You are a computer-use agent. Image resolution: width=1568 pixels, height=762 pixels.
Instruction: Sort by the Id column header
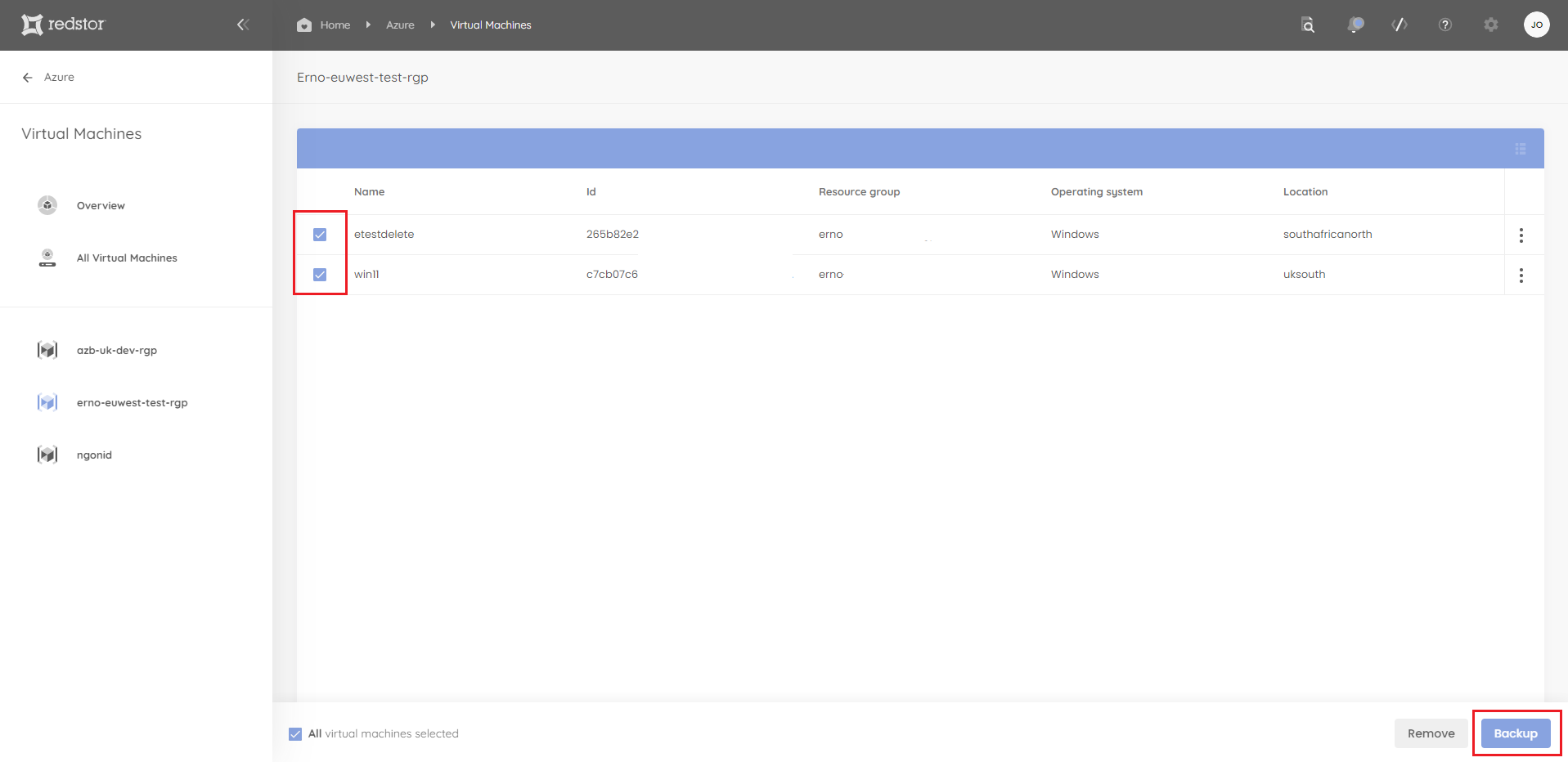pos(591,192)
